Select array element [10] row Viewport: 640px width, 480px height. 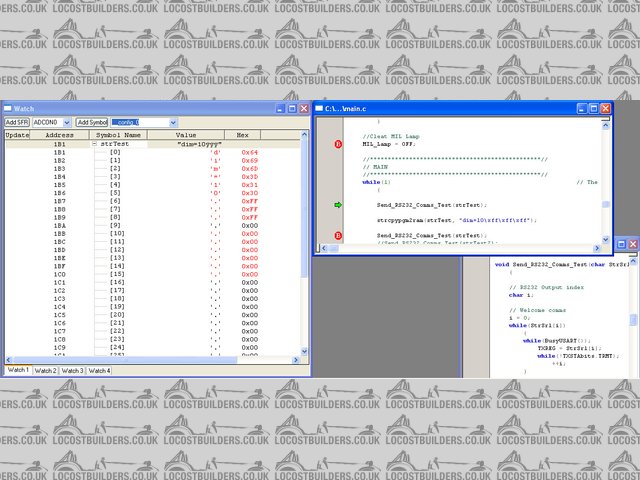click(153, 234)
